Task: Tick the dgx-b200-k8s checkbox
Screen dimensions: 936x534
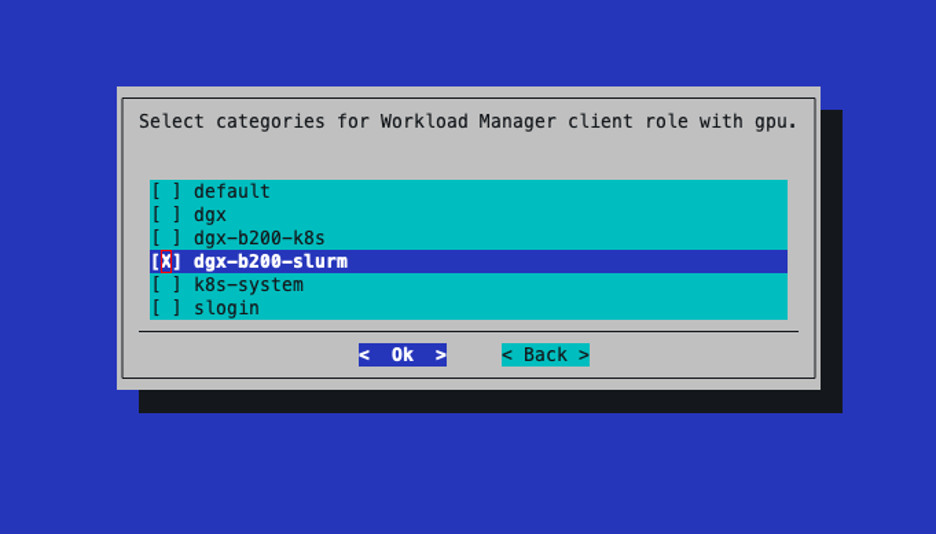Action: [166, 238]
